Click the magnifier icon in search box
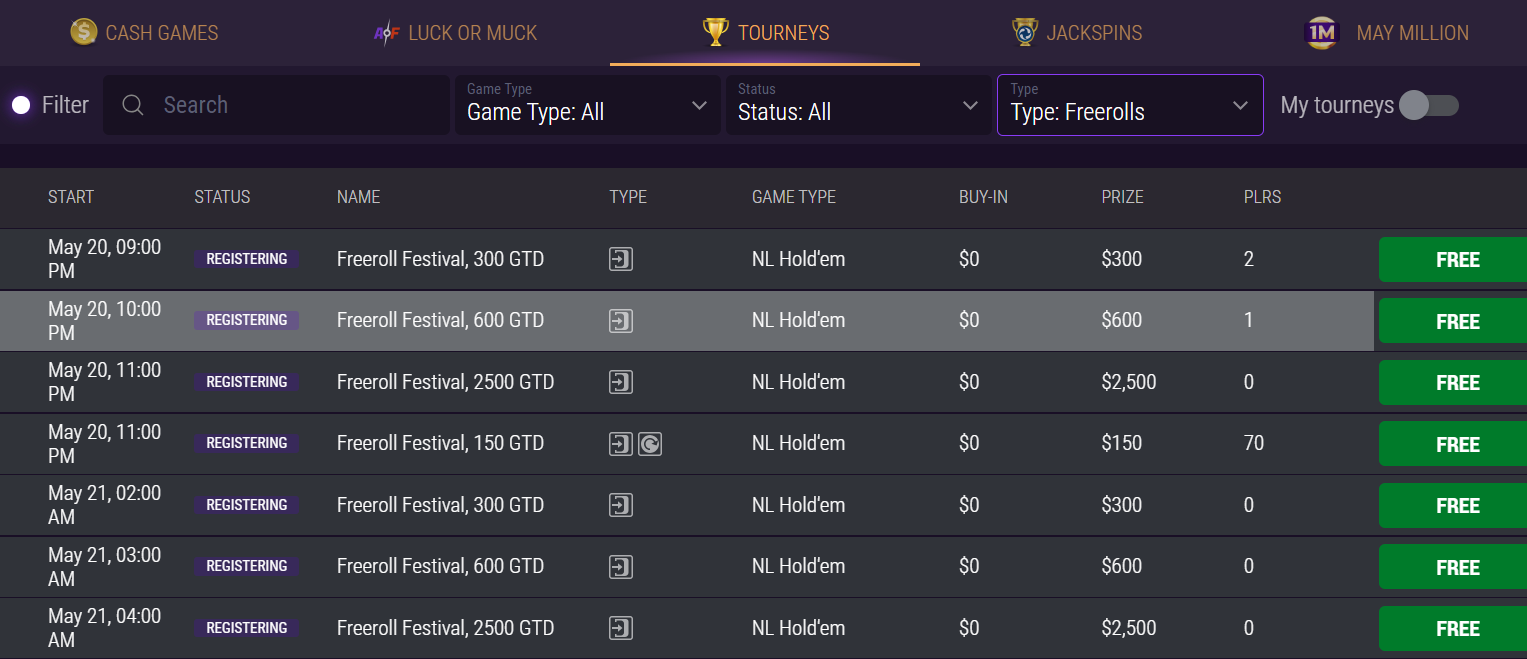This screenshot has height=659, width=1527. coord(133,105)
